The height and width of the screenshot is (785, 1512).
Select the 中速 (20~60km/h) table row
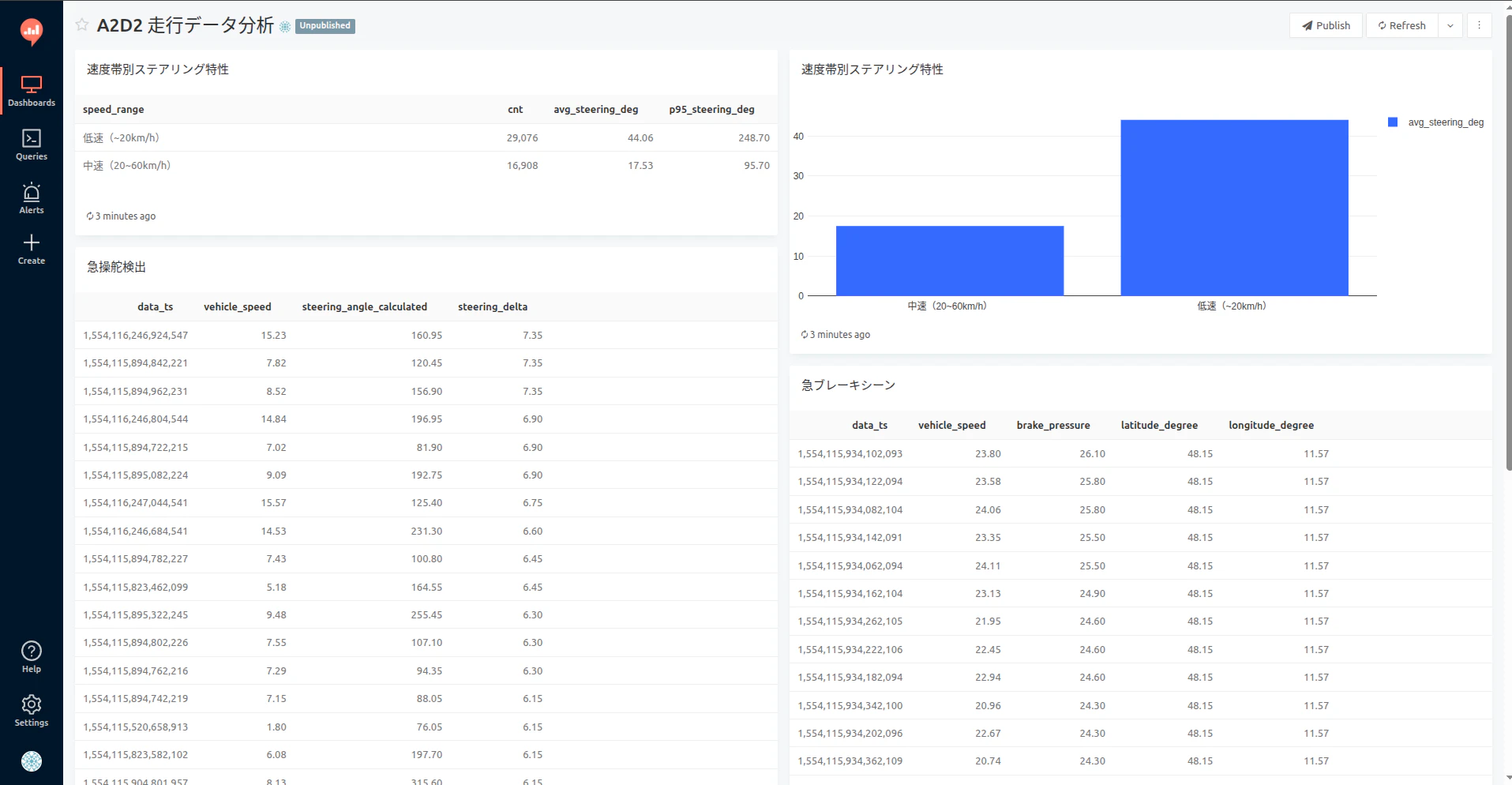pyautogui.click(x=426, y=166)
